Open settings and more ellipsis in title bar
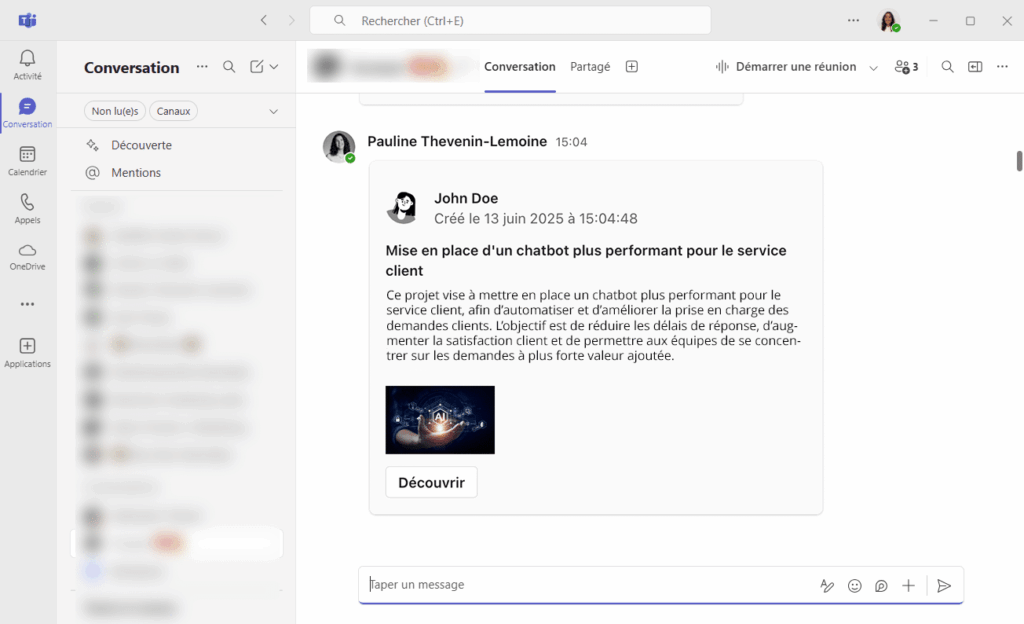1024x624 pixels. tap(853, 20)
